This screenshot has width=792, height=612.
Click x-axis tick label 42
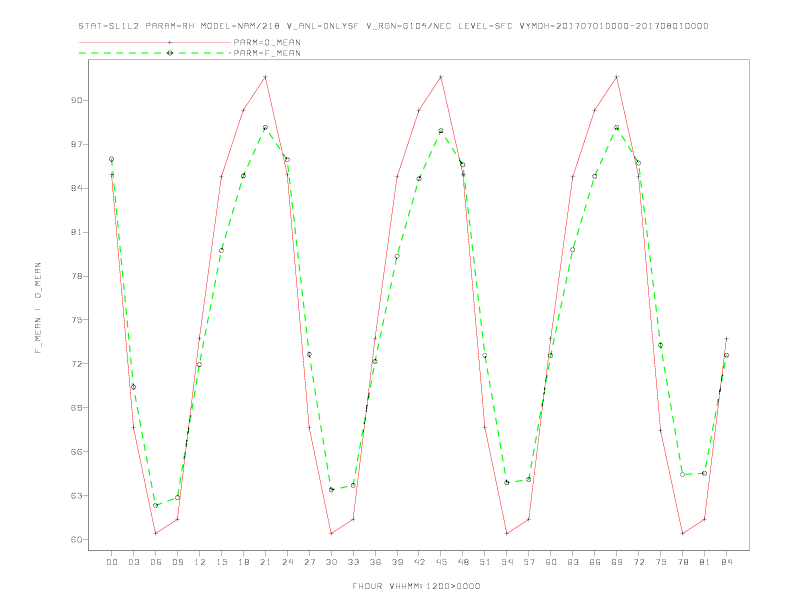pyautogui.click(x=419, y=562)
